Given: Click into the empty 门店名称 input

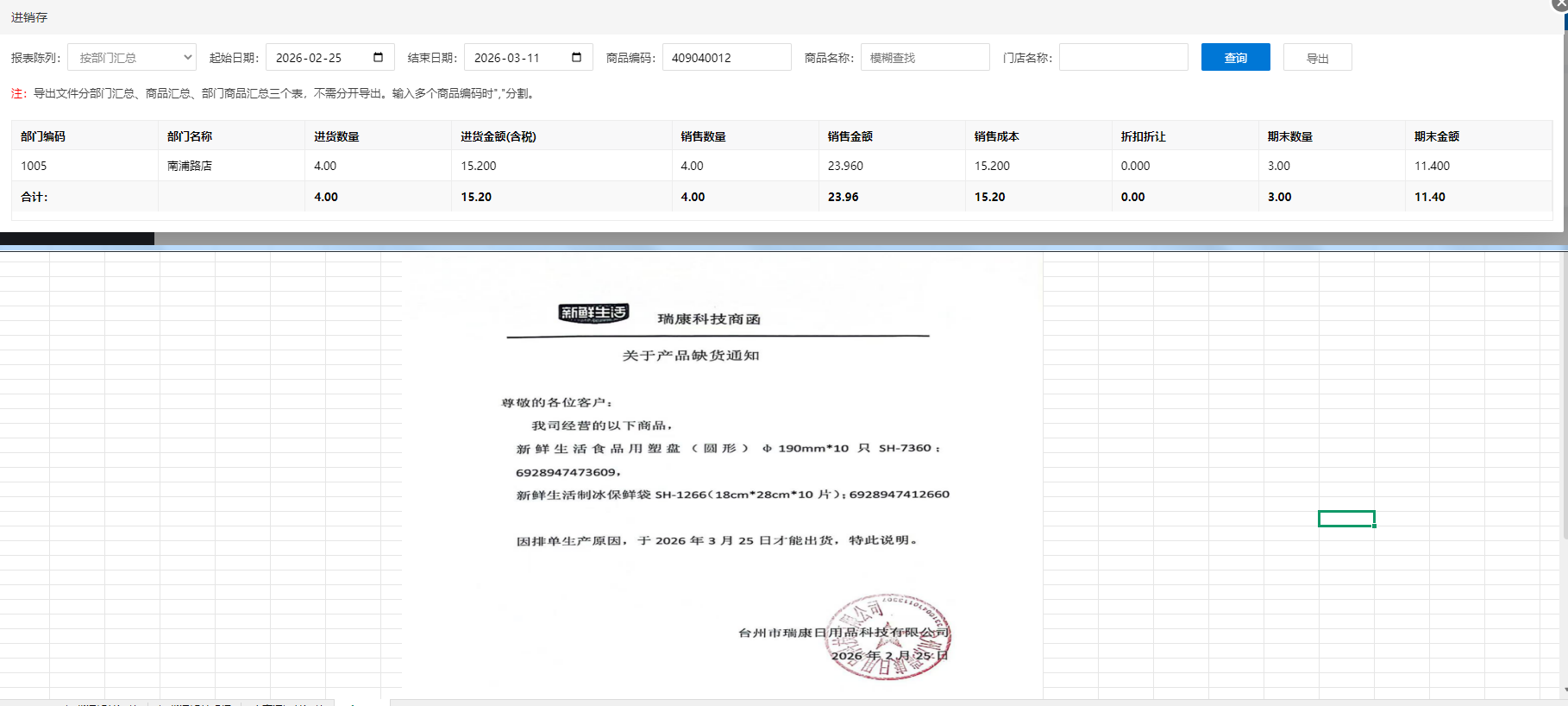Looking at the screenshot, I should coord(1123,58).
